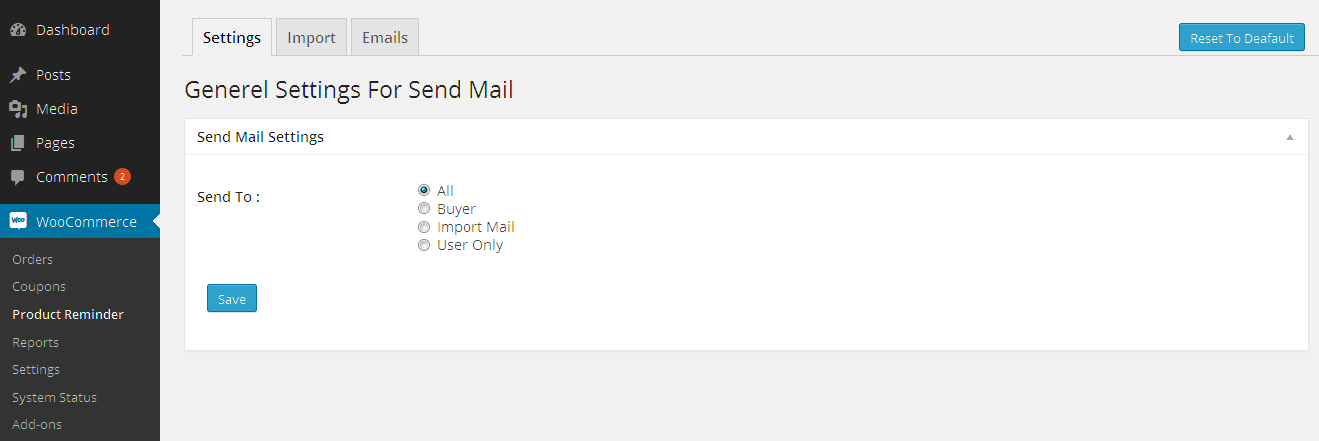
Task: Open the Emails tab
Action: point(385,38)
